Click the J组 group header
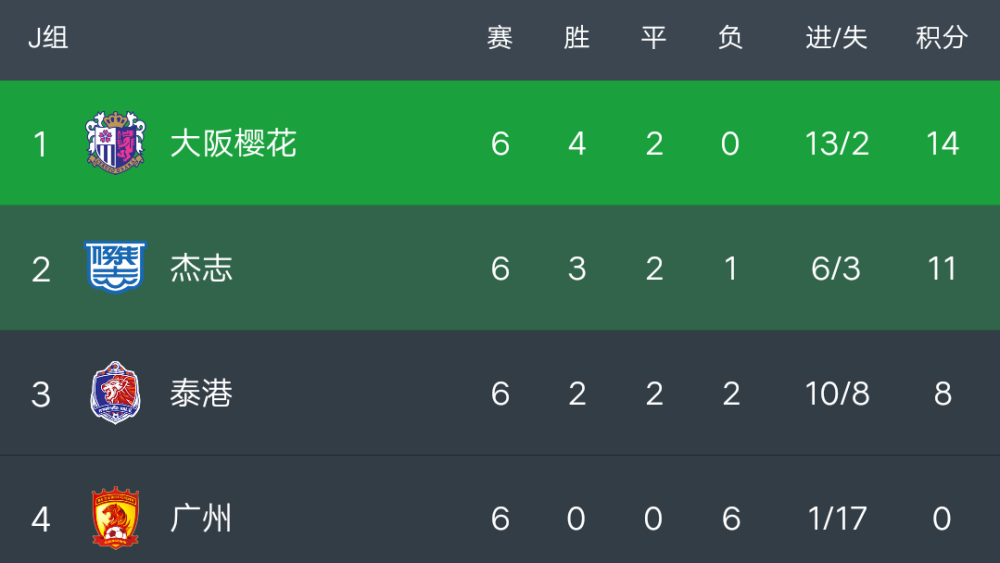Image resolution: width=1000 pixels, height=563 pixels. point(48,38)
